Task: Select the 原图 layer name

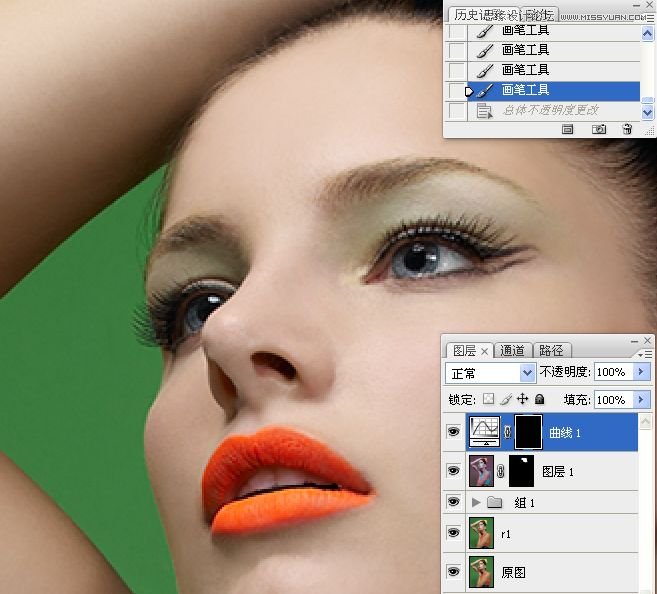Action: tap(513, 572)
